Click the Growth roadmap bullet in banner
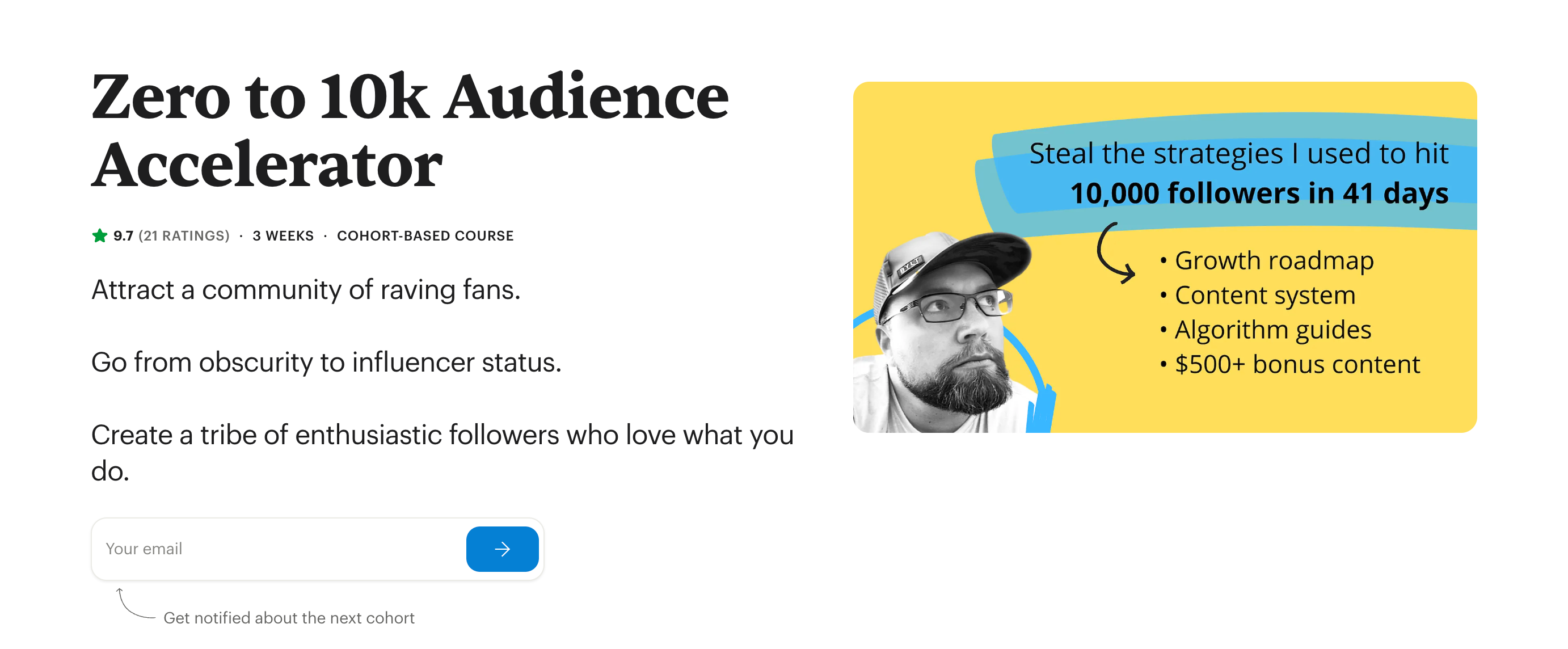Screen dimensions: 1568x649 pyautogui.click(x=1274, y=260)
